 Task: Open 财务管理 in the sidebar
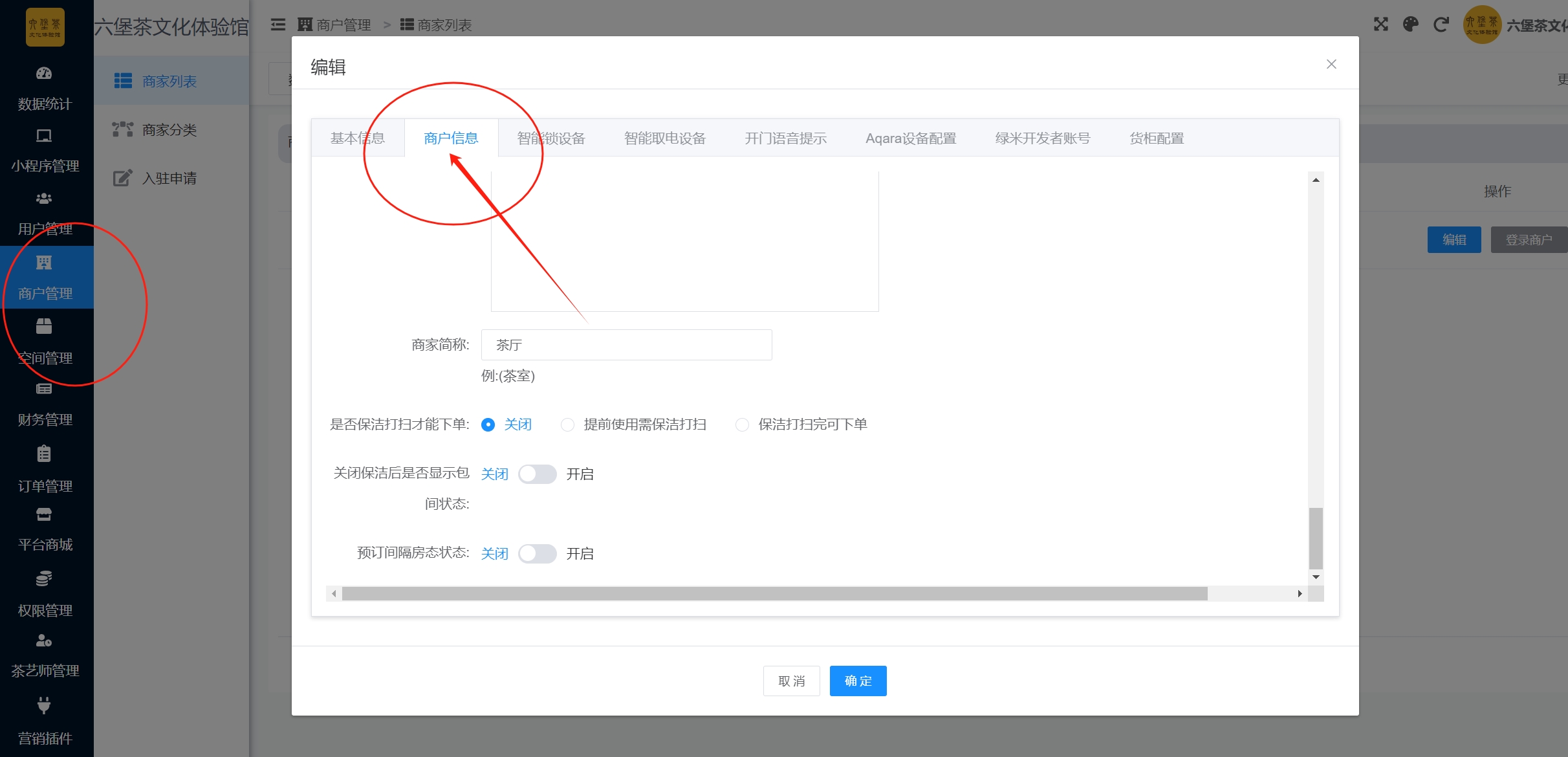45,419
